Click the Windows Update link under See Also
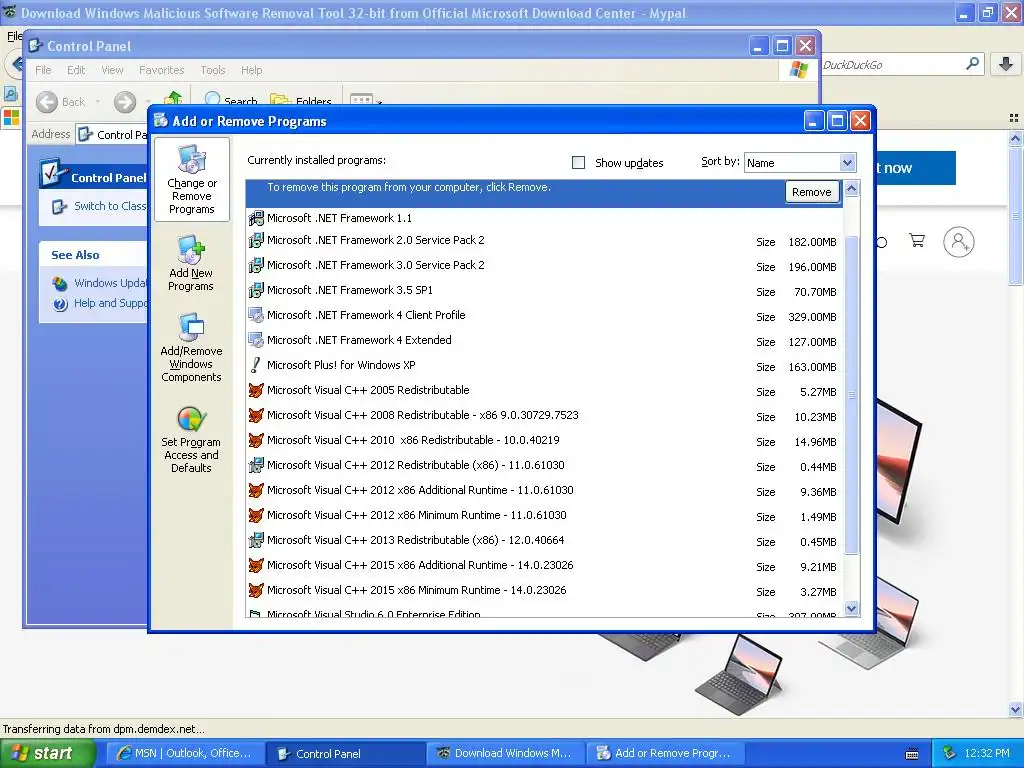This screenshot has width=1024, height=768. [110, 283]
